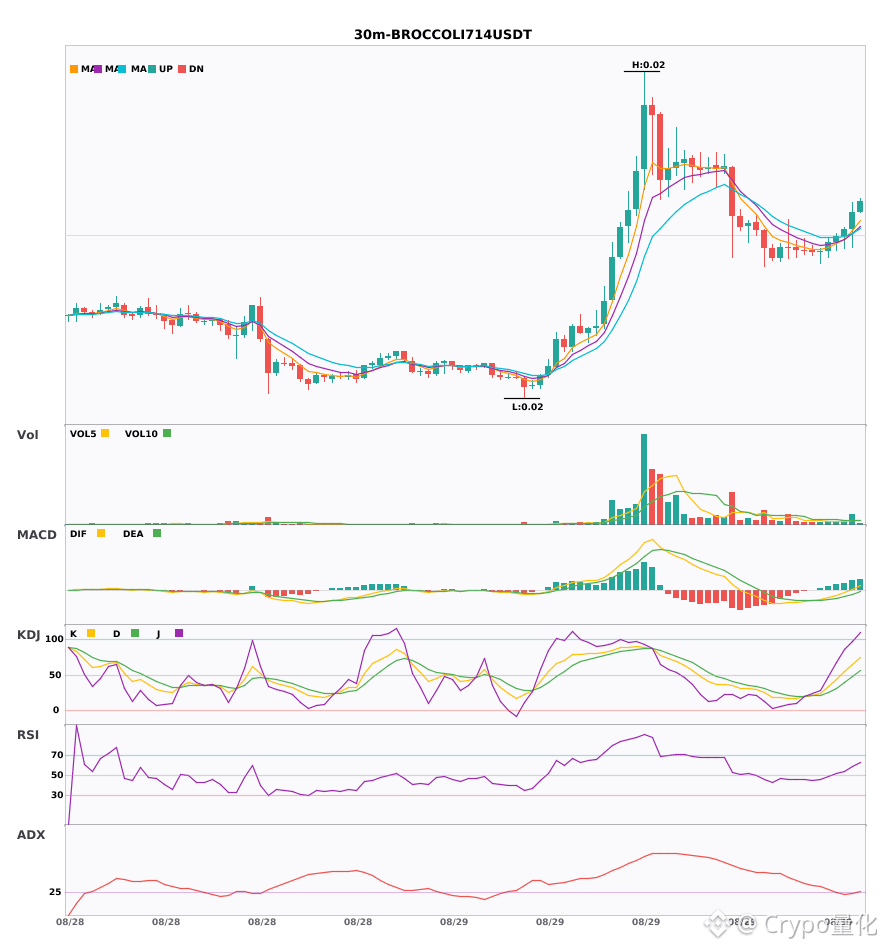Click the RSI axis value 70
Viewport: 885px width, 950px height.
click(58, 755)
